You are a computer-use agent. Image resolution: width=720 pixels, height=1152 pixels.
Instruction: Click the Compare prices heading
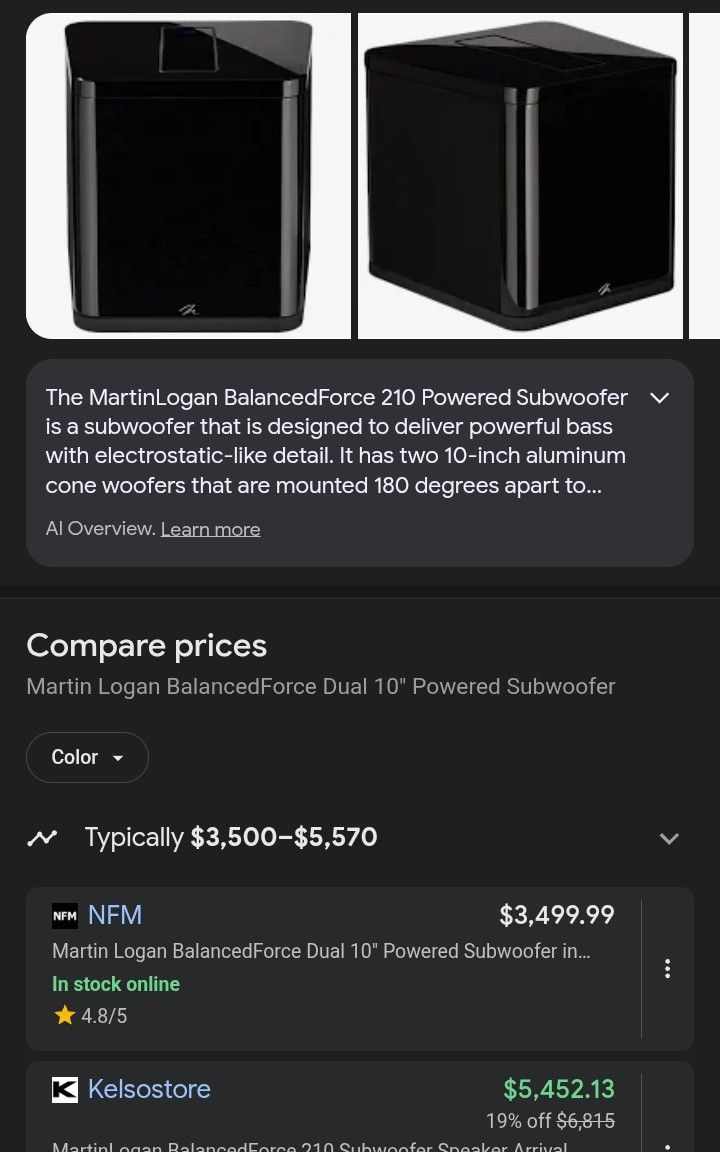147,646
